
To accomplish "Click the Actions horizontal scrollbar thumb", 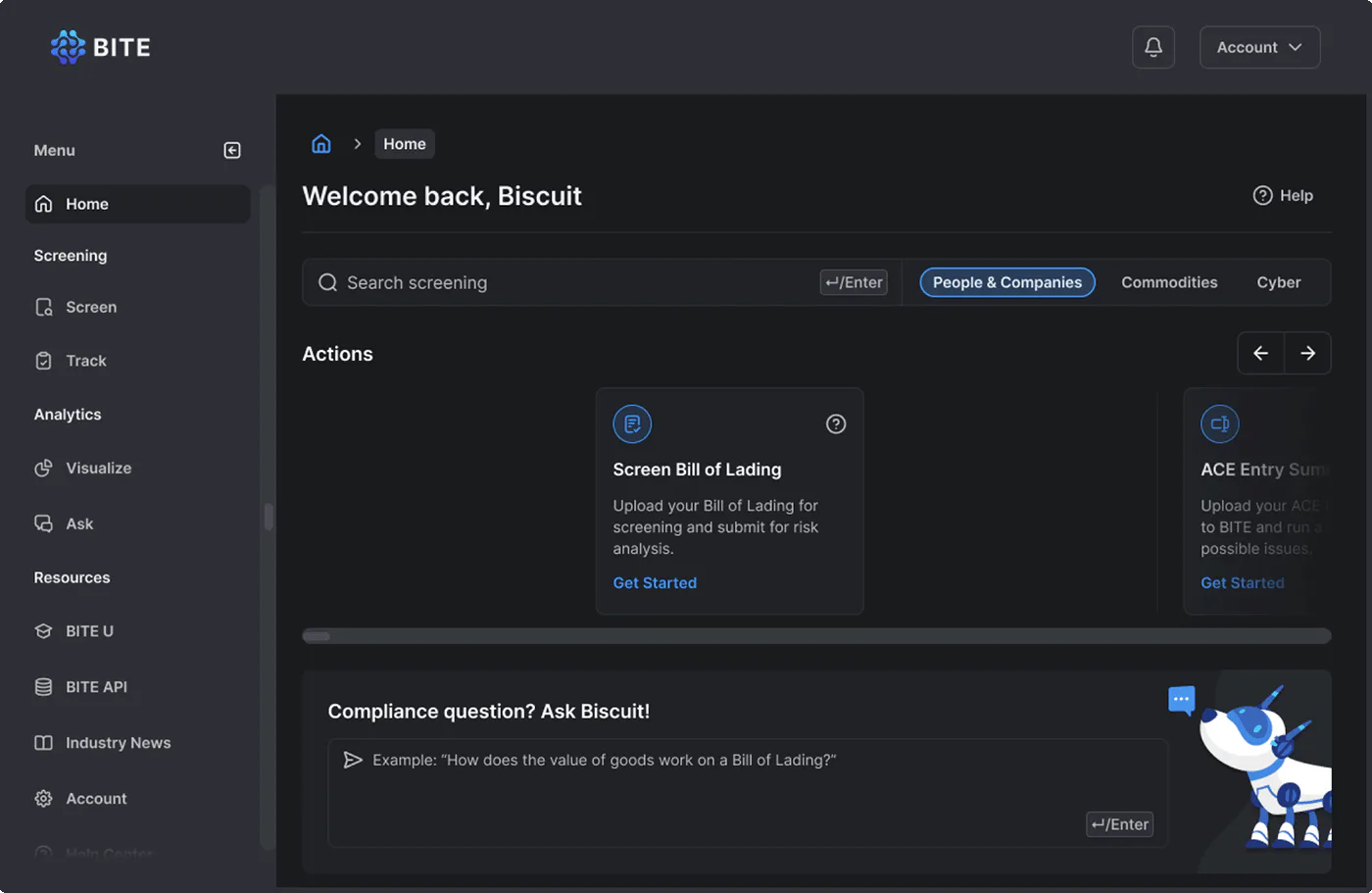I will [317, 636].
